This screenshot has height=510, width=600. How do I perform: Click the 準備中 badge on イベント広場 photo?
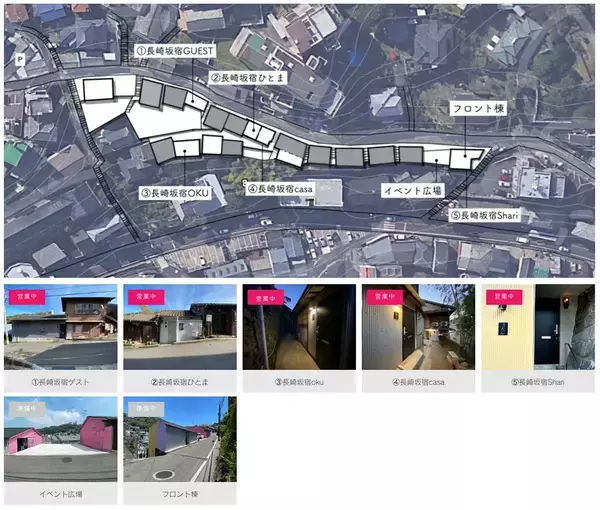coord(25,409)
